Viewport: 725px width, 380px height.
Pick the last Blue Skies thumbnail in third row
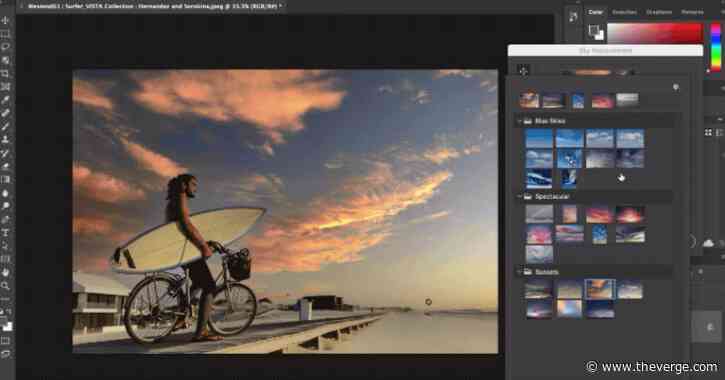[569, 178]
